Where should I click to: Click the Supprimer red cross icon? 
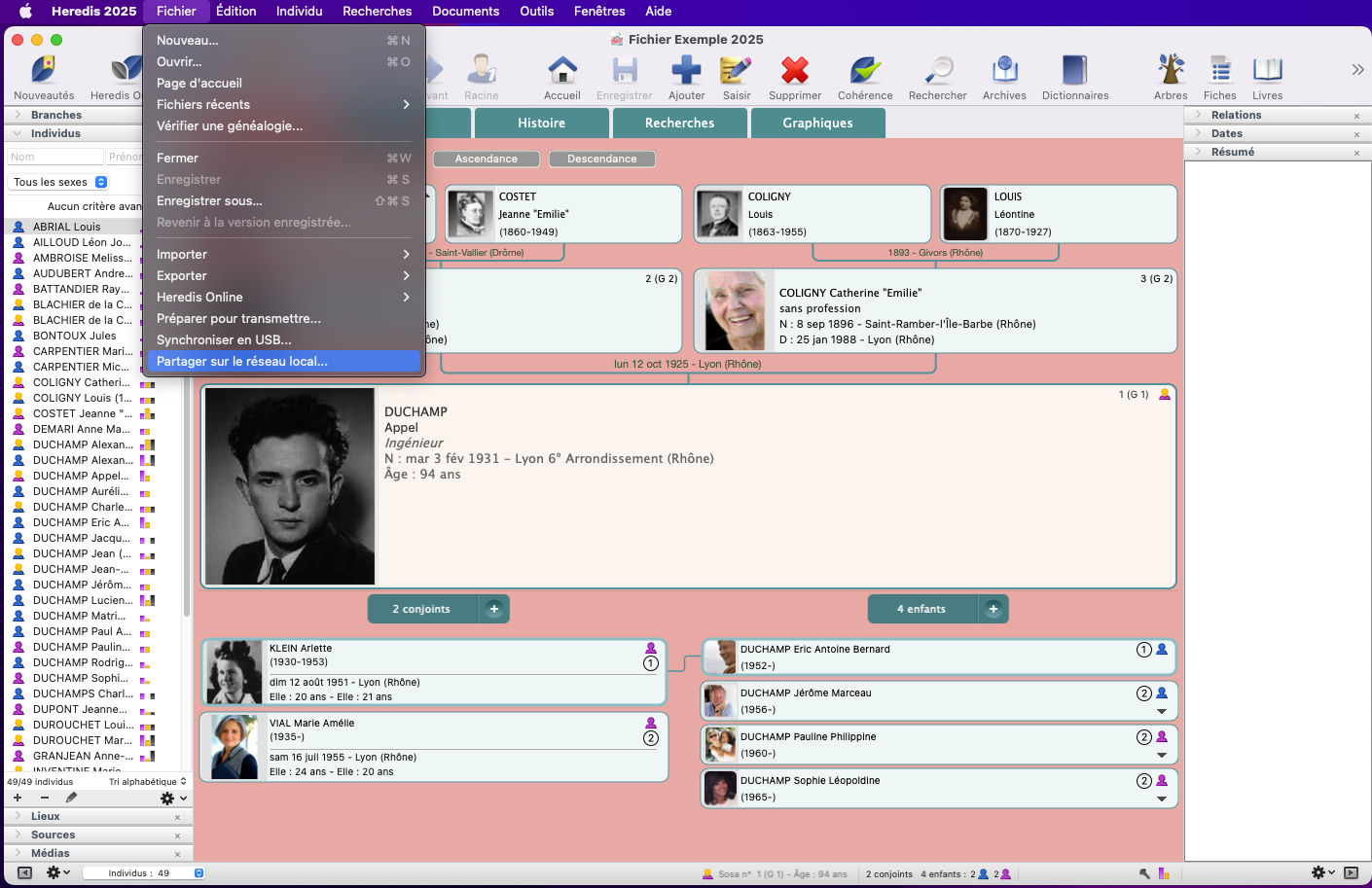coord(794,71)
